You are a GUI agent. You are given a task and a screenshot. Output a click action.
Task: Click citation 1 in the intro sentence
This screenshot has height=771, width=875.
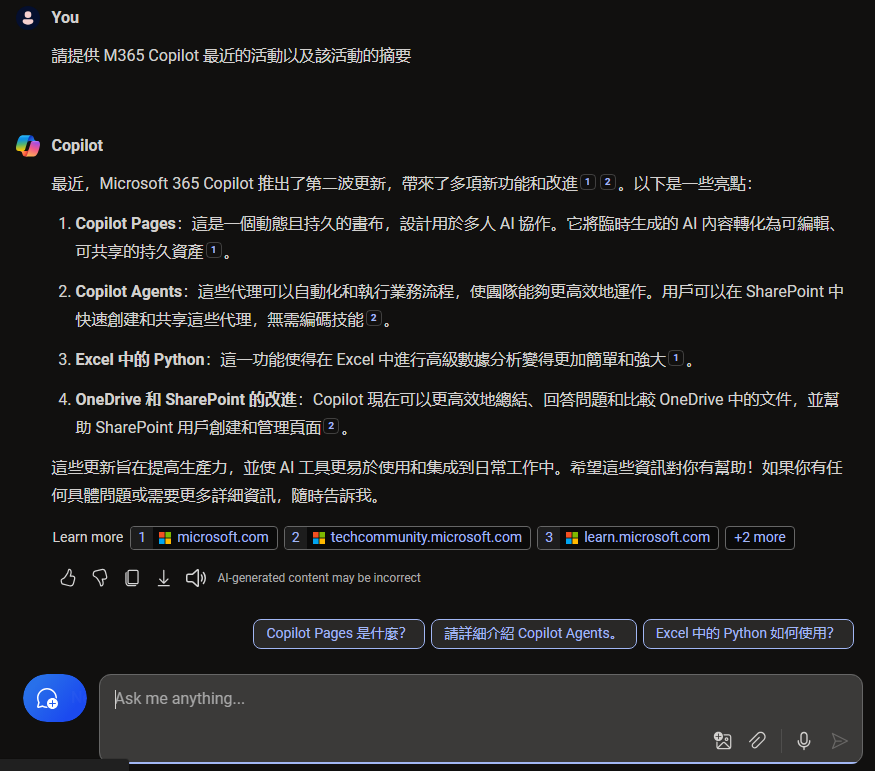(x=588, y=182)
